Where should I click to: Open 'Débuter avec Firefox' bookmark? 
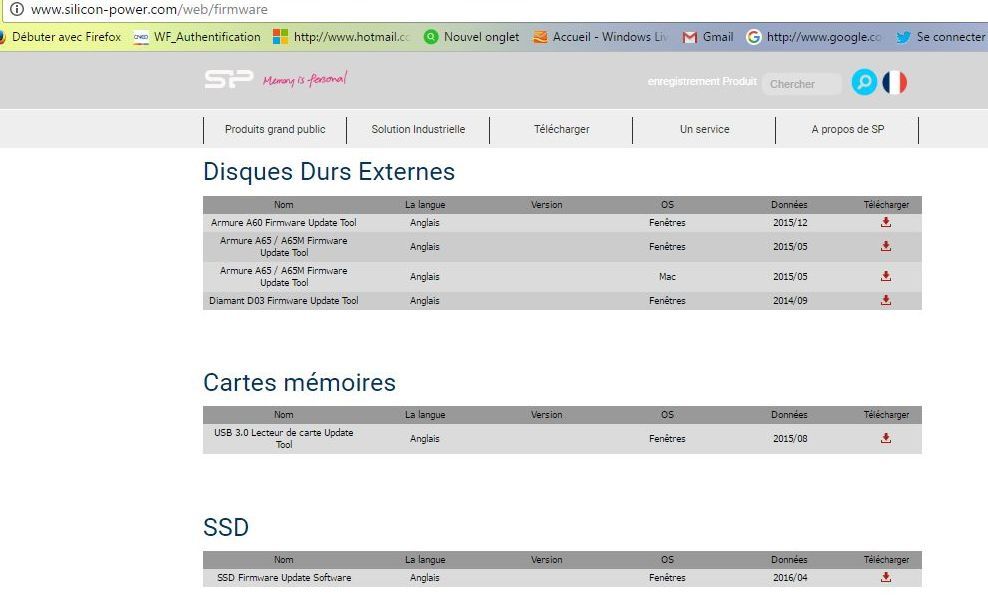click(x=60, y=37)
